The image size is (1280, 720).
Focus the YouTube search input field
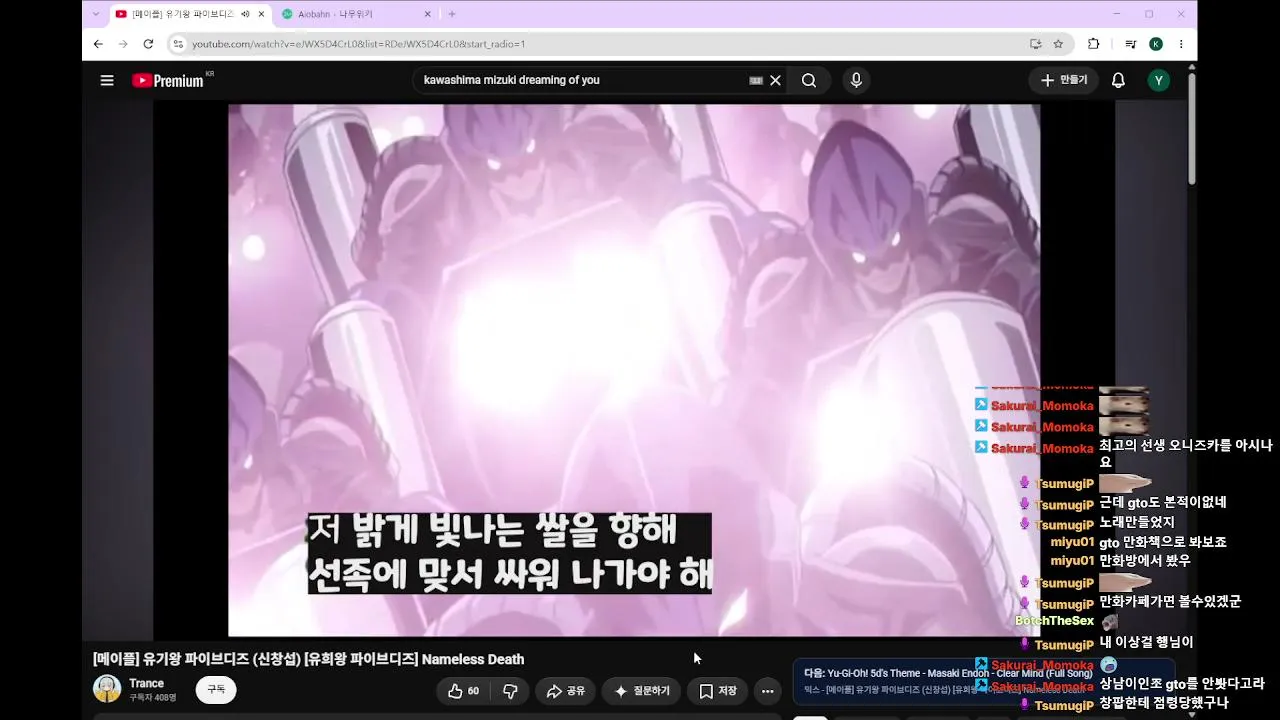click(x=584, y=81)
